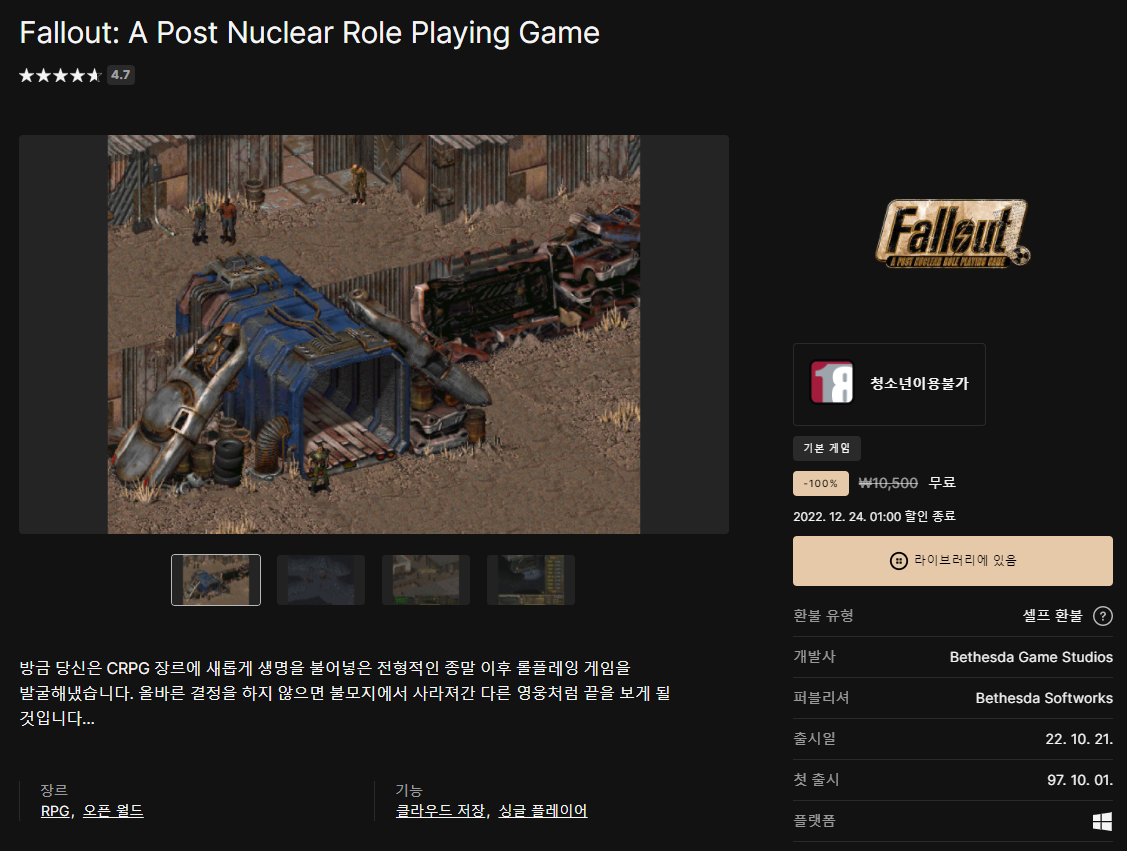Click the game title heading text

click(309, 33)
